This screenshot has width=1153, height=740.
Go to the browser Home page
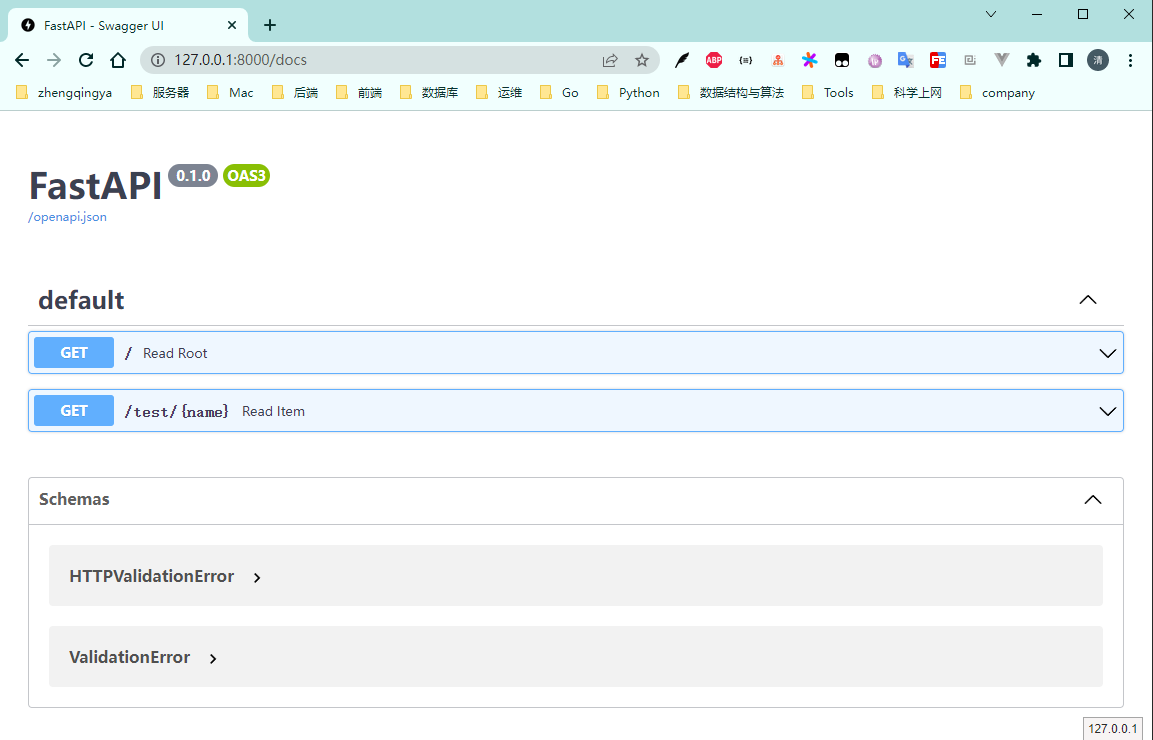[118, 60]
